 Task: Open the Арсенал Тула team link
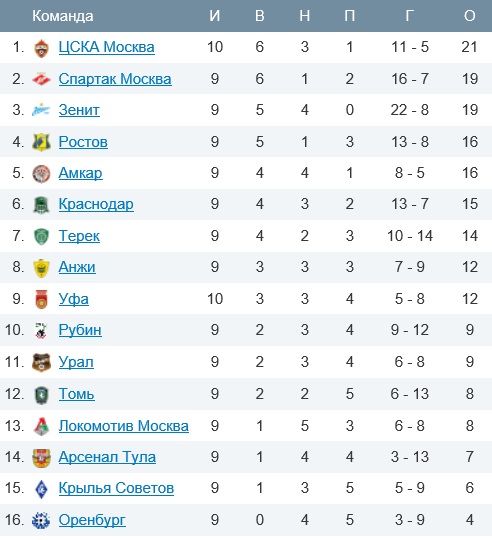pos(107,457)
